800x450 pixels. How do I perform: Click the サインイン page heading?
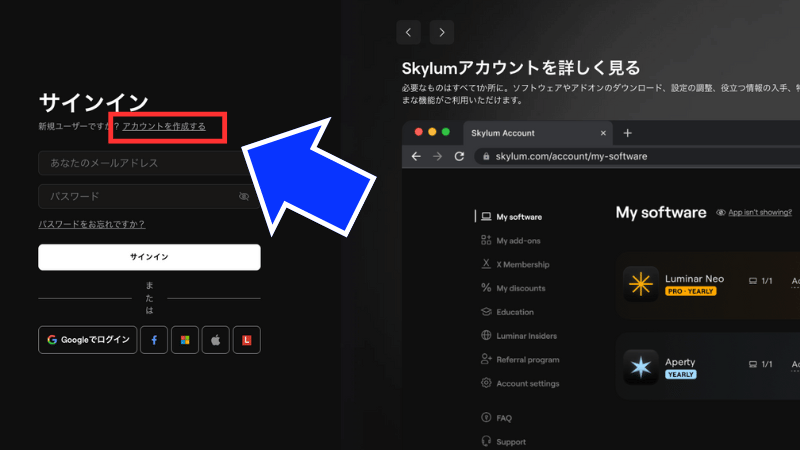93,103
